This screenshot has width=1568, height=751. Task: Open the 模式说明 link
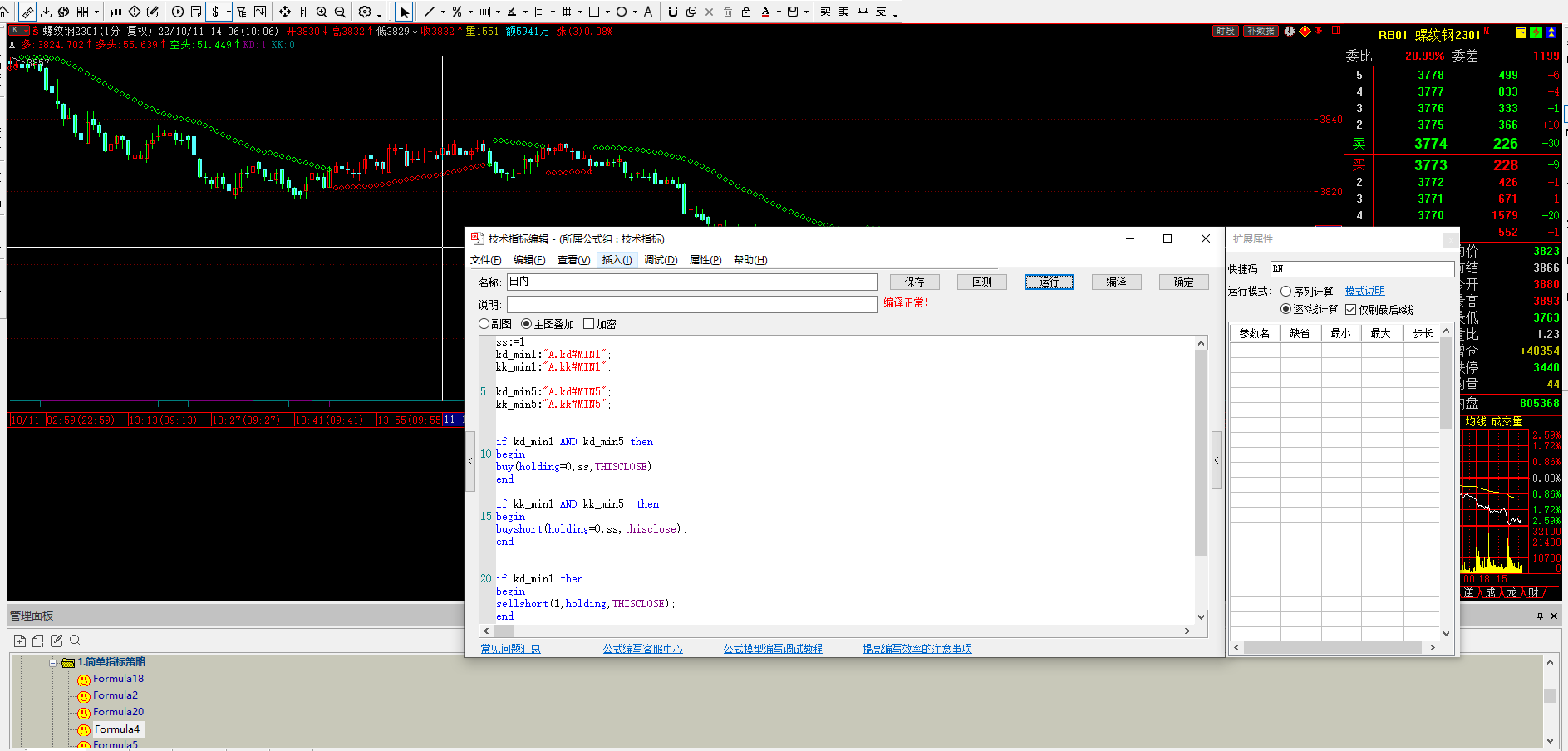pyautogui.click(x=1365, y=291)
